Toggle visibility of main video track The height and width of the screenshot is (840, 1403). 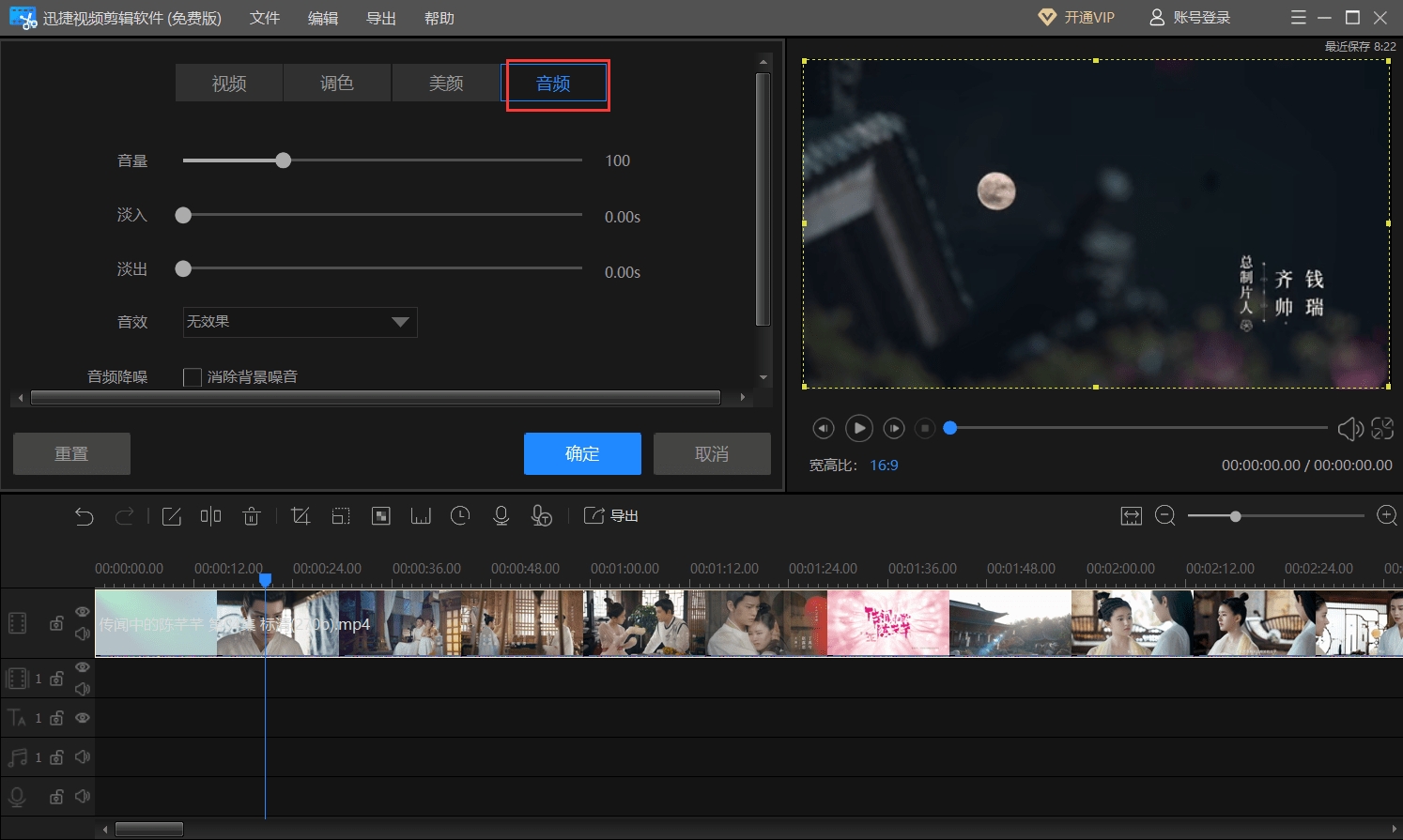pyautogui.click(x=83, y=612)
